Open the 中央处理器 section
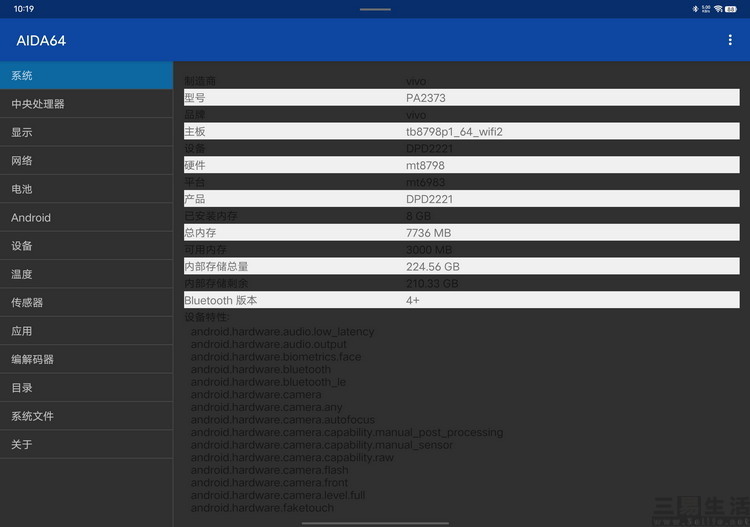 86,104
